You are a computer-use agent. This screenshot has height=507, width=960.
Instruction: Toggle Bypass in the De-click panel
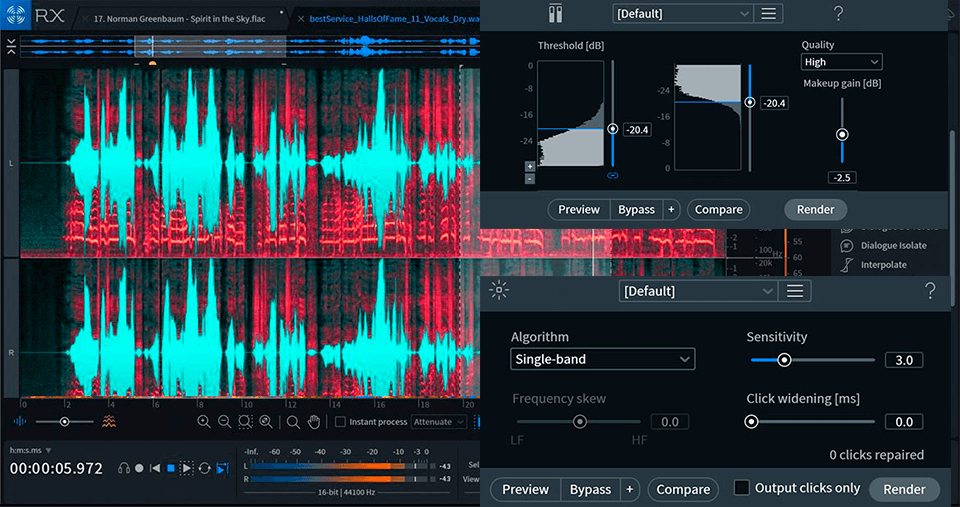(590, 490)
